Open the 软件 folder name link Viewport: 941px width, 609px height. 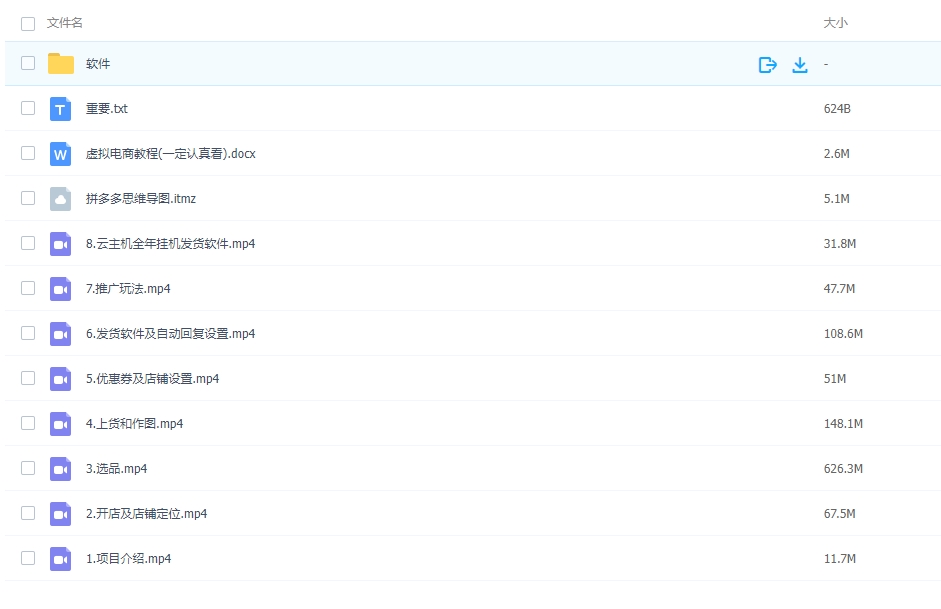[x=98, y=64]
